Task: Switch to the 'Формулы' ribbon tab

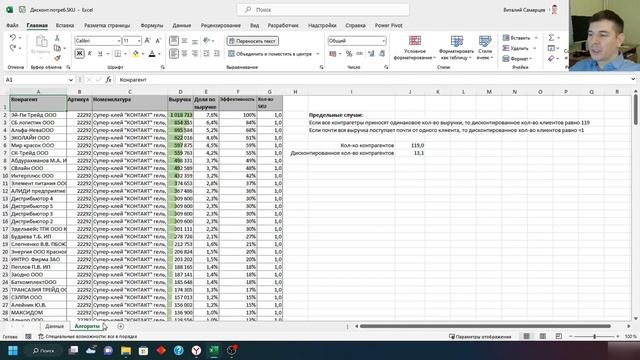Action: pos(152,25)
